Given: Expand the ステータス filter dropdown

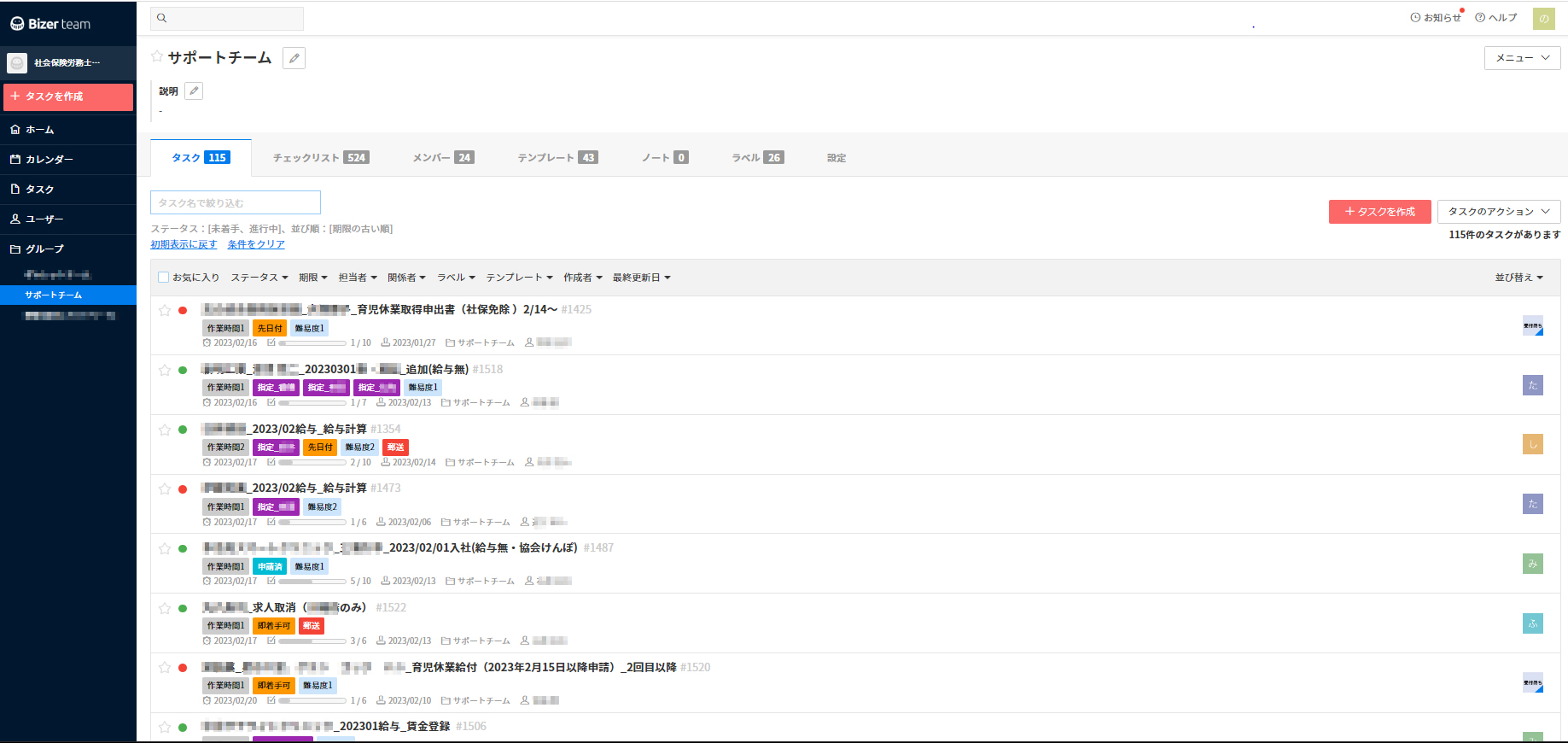Looking at the screenshot, I should point(259,278).
